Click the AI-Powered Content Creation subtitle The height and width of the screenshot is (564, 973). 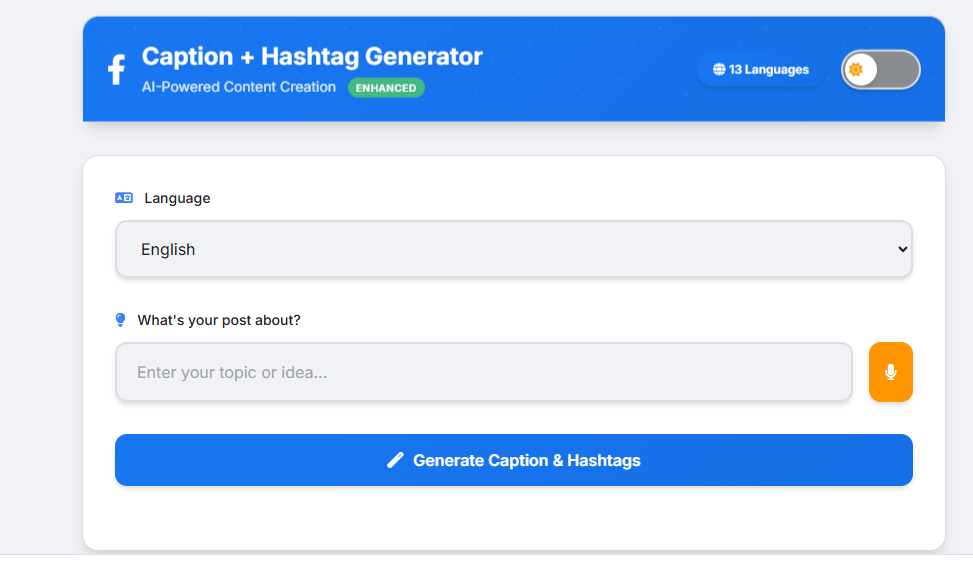point(238,87)
